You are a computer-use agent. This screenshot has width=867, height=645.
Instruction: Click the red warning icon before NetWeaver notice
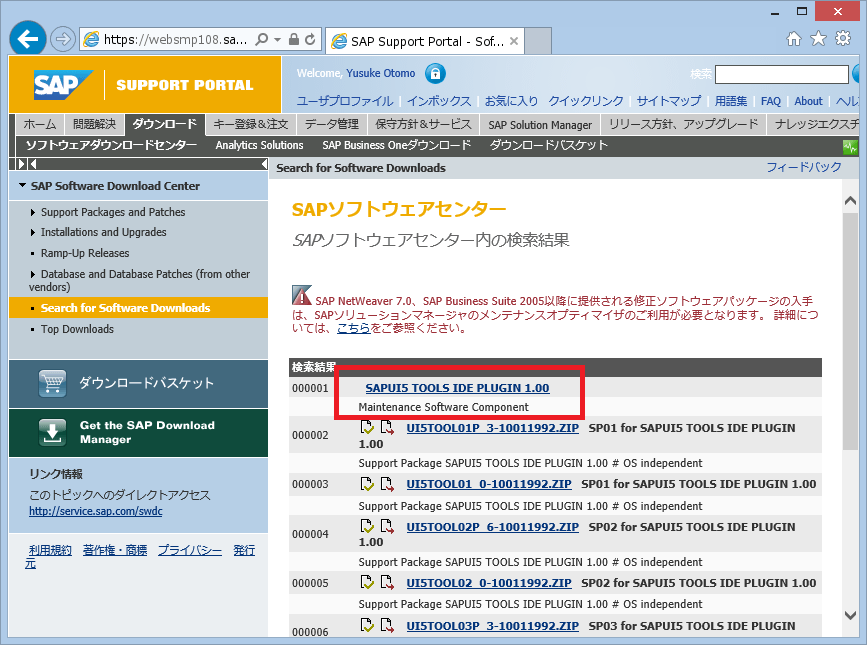(302, 295)
